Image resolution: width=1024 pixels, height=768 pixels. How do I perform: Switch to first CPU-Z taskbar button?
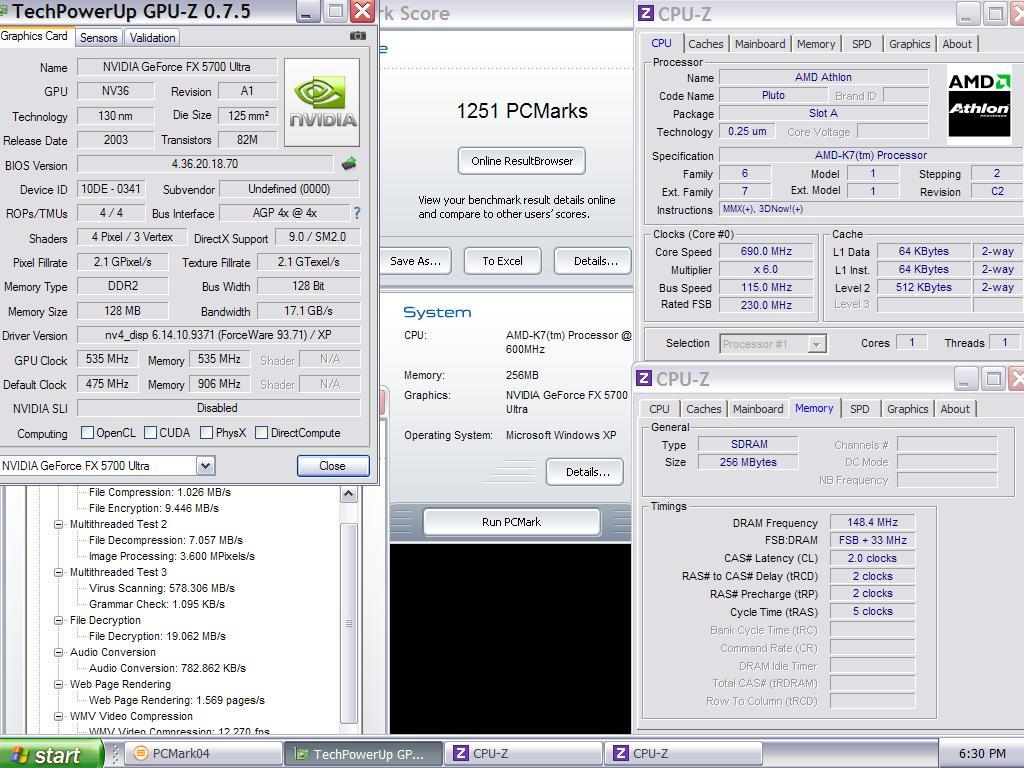(523, 754)
